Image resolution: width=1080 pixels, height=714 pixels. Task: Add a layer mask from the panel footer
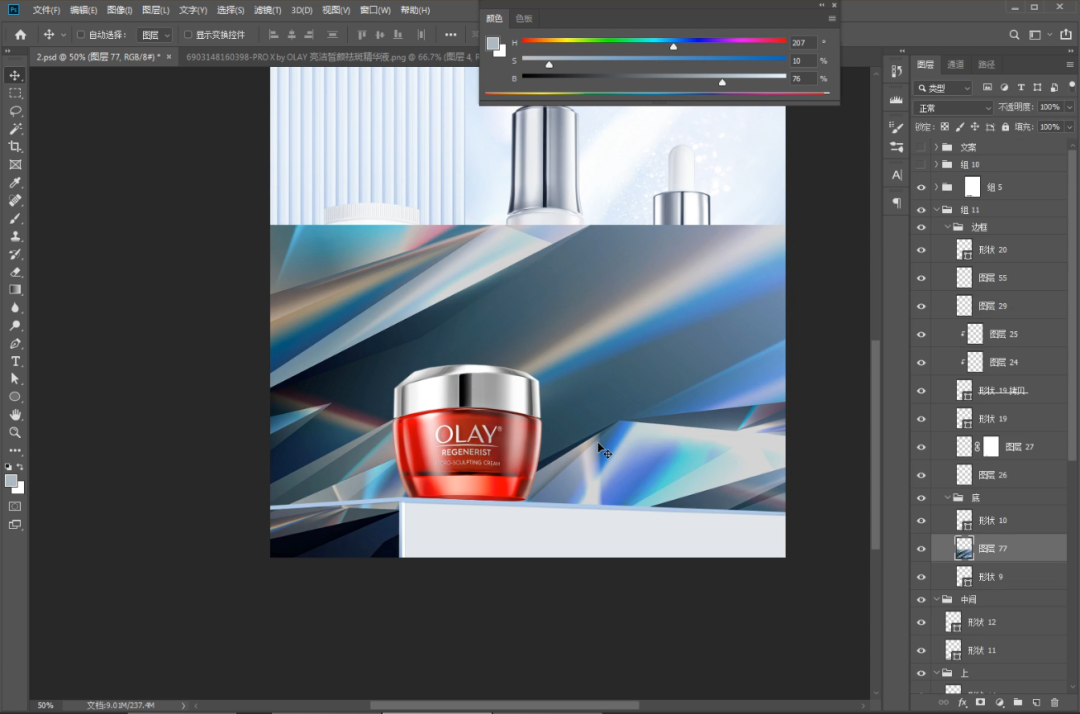point(980,703)
